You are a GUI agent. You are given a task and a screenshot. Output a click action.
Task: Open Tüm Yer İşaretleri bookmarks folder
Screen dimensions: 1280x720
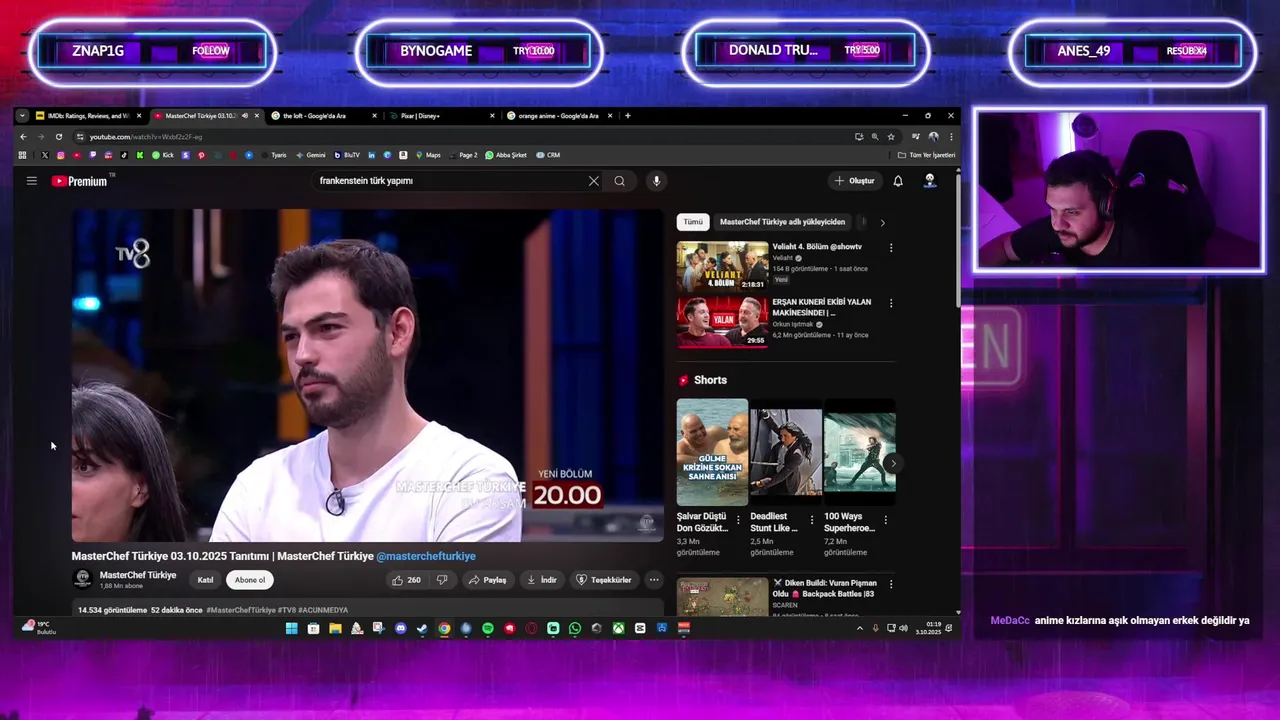926,155
